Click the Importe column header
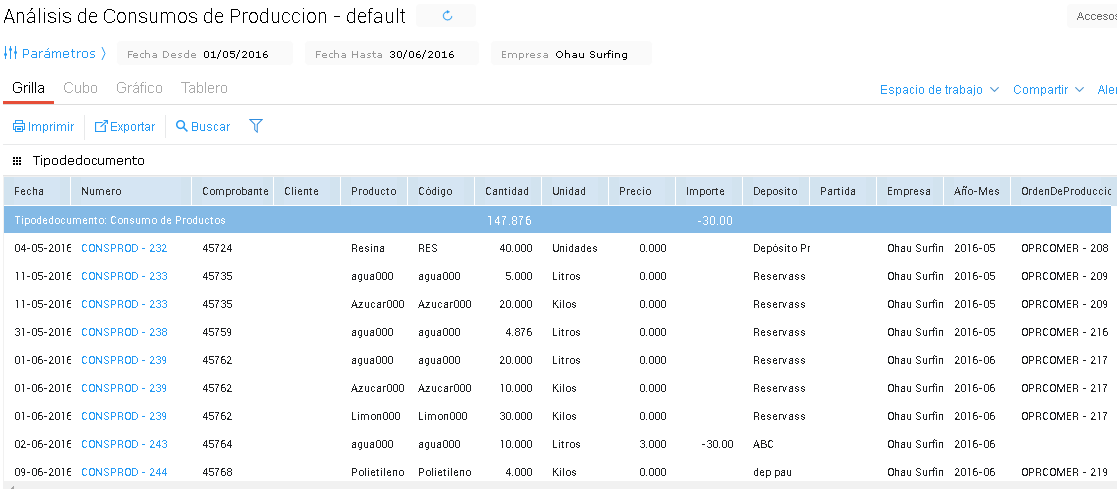This screenshot has width=1117, height=489. tap(706, 191)
